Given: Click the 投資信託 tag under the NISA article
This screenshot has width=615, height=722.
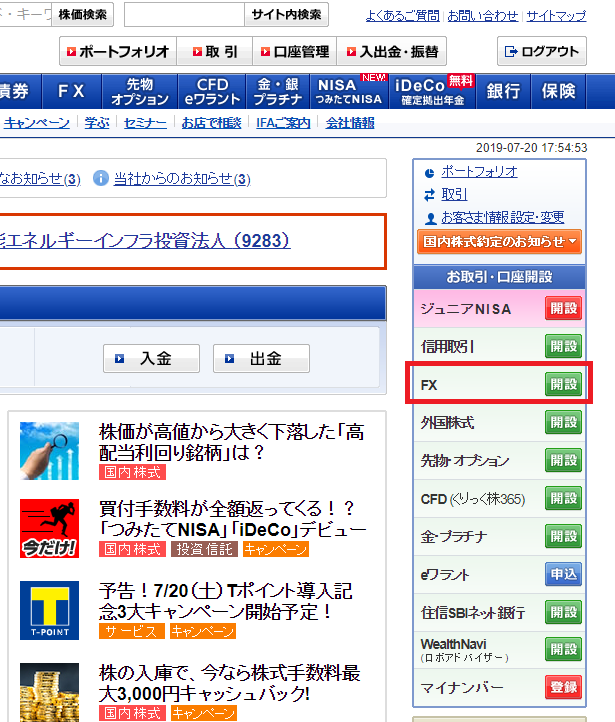Looking at the screenshot, I should click(x=204, y=549).
